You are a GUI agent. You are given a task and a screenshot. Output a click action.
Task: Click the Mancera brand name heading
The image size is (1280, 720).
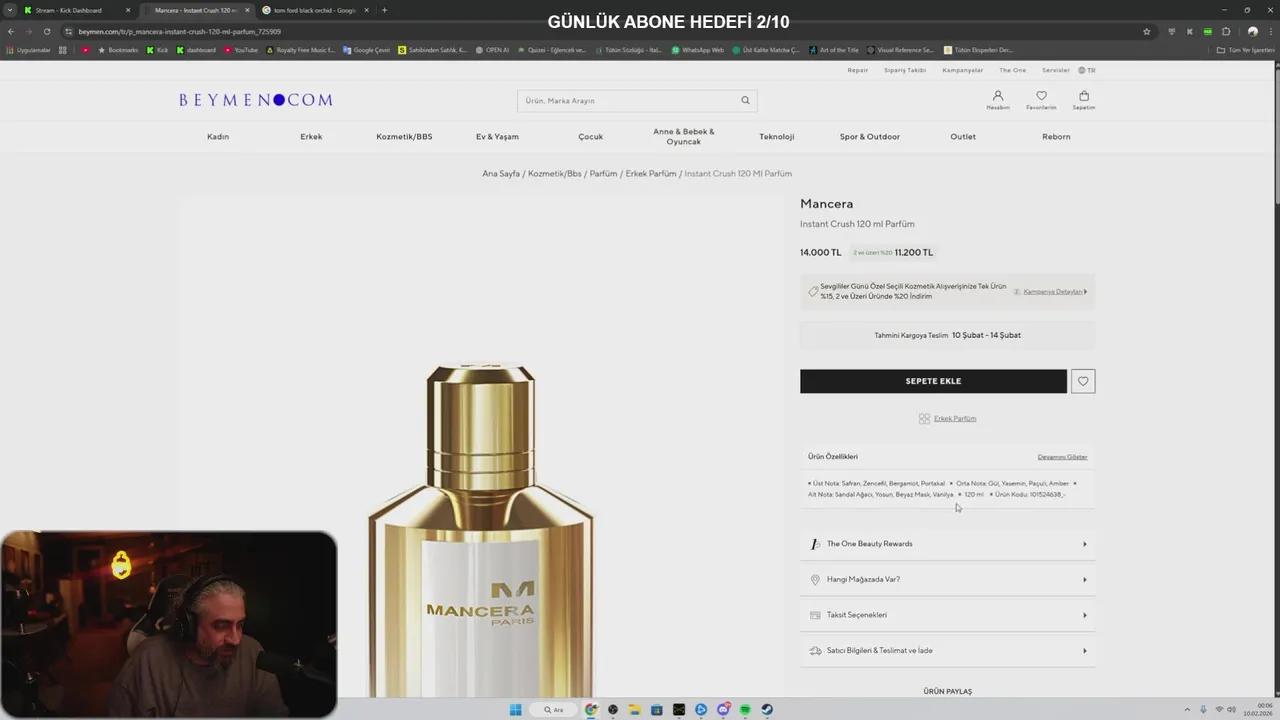coord(826,204)
